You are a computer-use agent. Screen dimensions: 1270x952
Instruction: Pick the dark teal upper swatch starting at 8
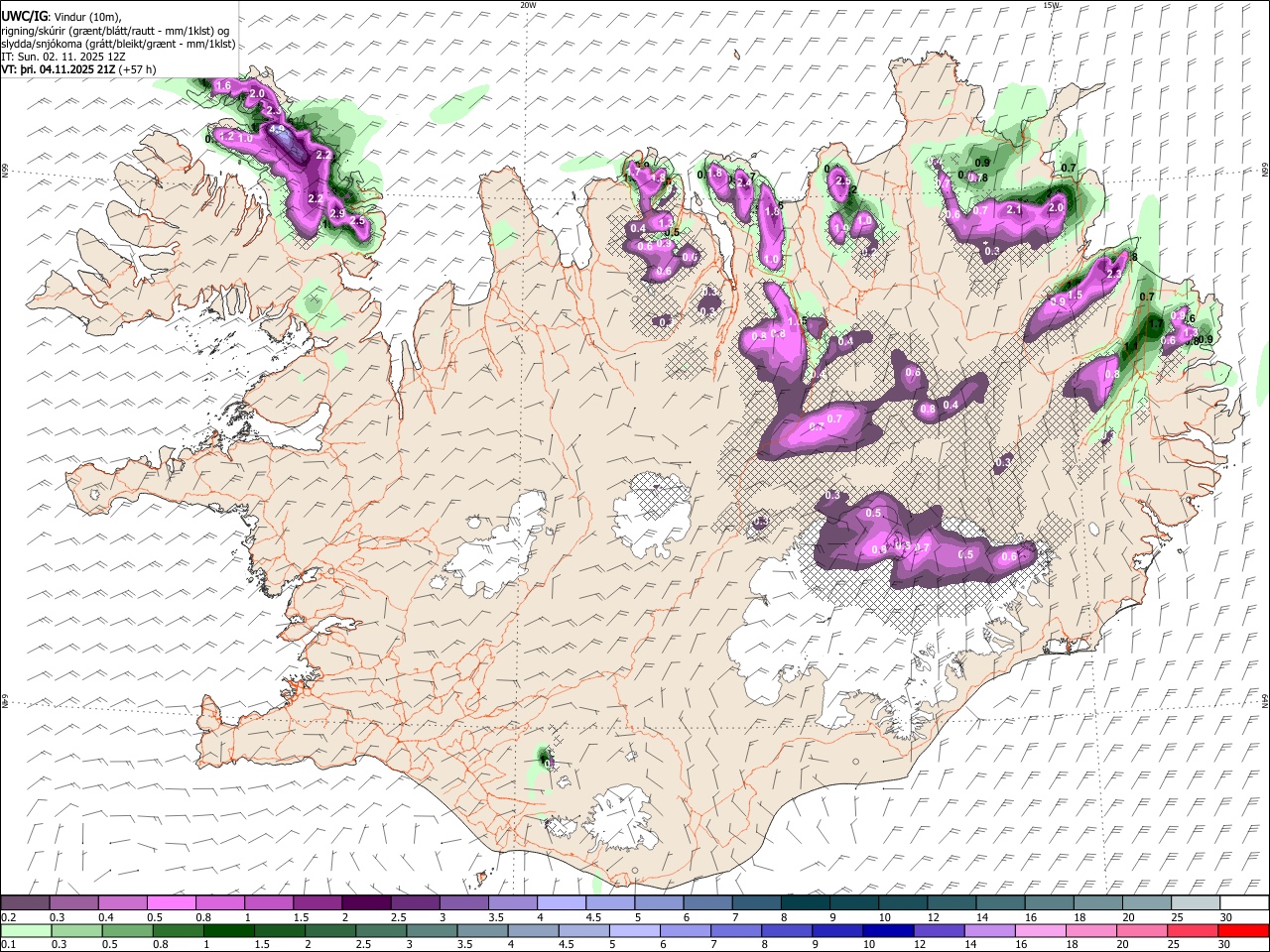point(806,902)
